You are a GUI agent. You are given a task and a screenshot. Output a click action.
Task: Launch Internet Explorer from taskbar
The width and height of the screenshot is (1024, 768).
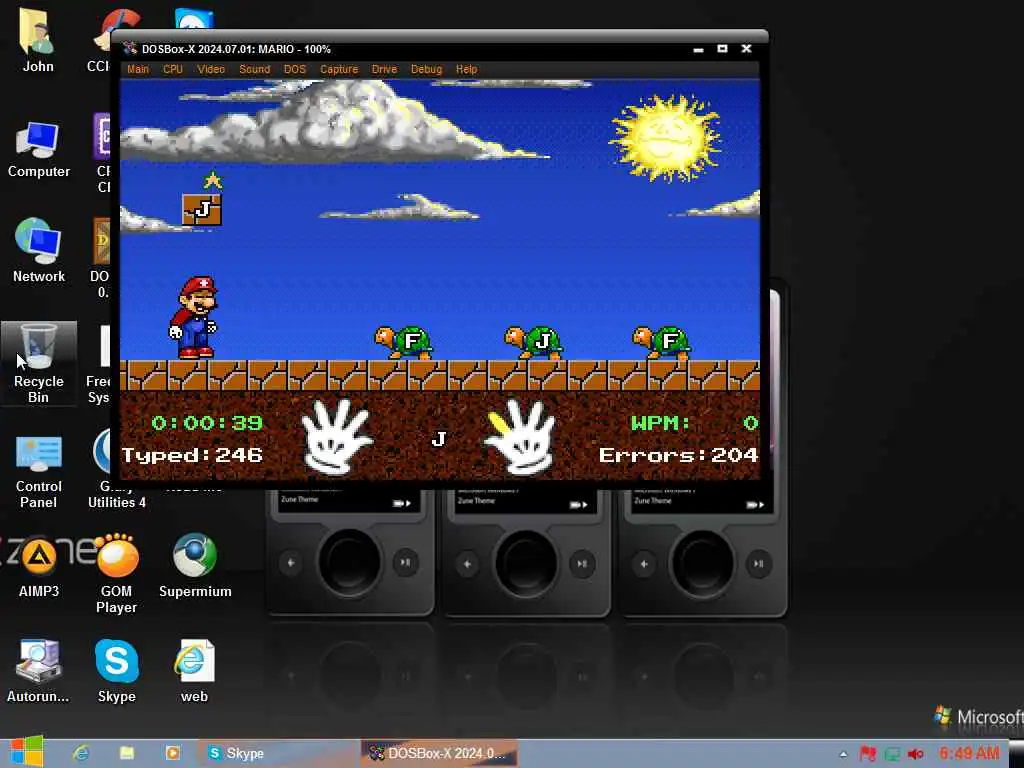tap(81, 753)
